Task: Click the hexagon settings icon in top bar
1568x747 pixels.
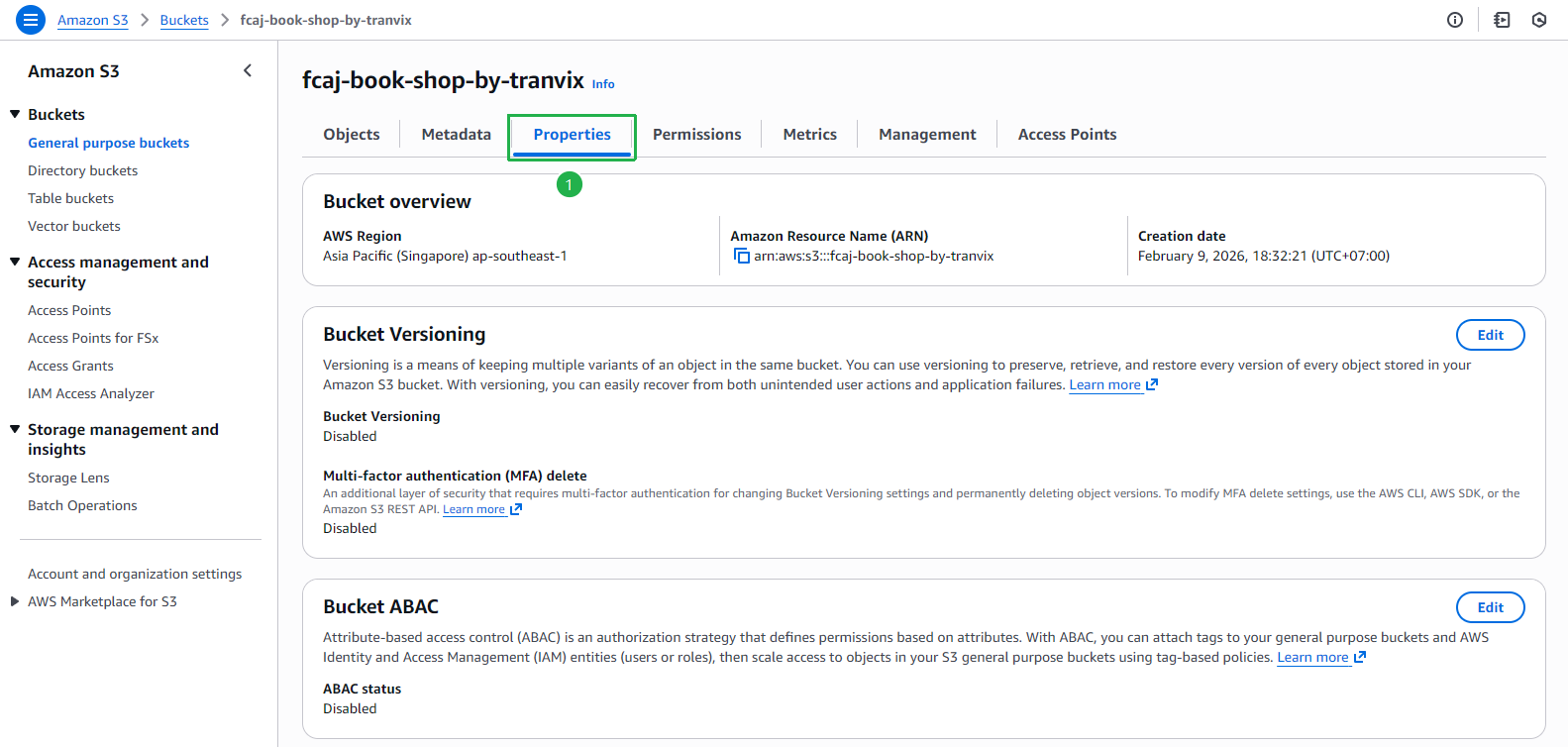Action: (1539, 20)
